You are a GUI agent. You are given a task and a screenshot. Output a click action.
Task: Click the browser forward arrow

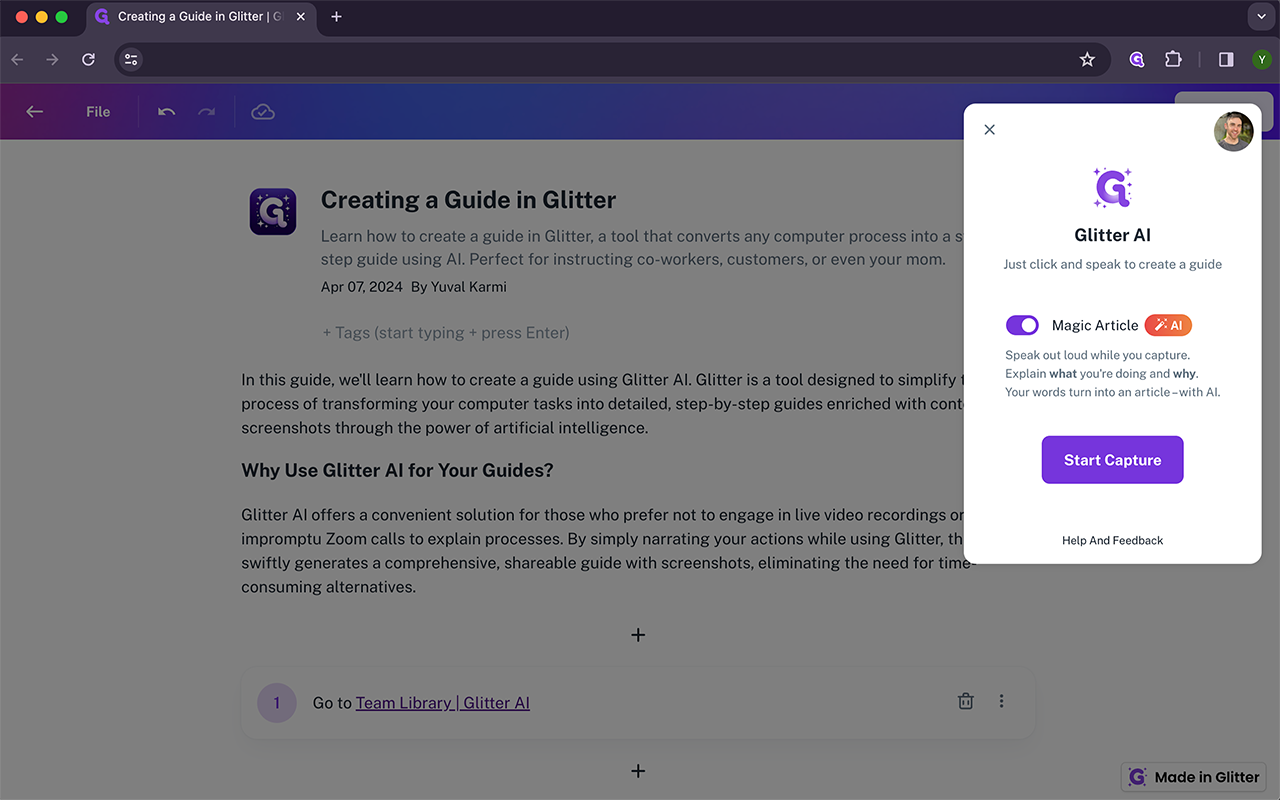(52, 60)
